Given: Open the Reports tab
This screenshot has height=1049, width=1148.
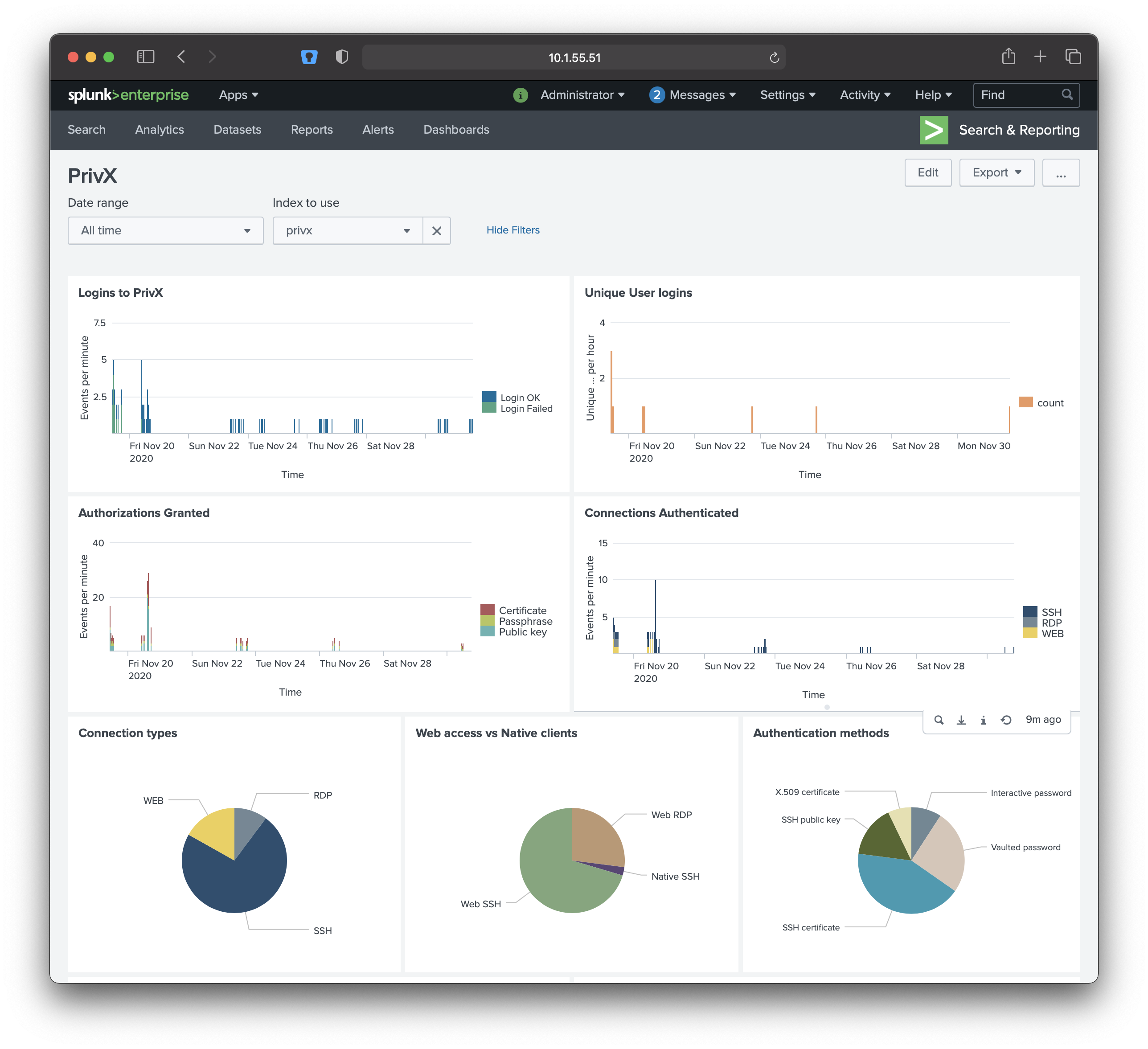Looking at the screenshot, I should click(x=312, y=130).
